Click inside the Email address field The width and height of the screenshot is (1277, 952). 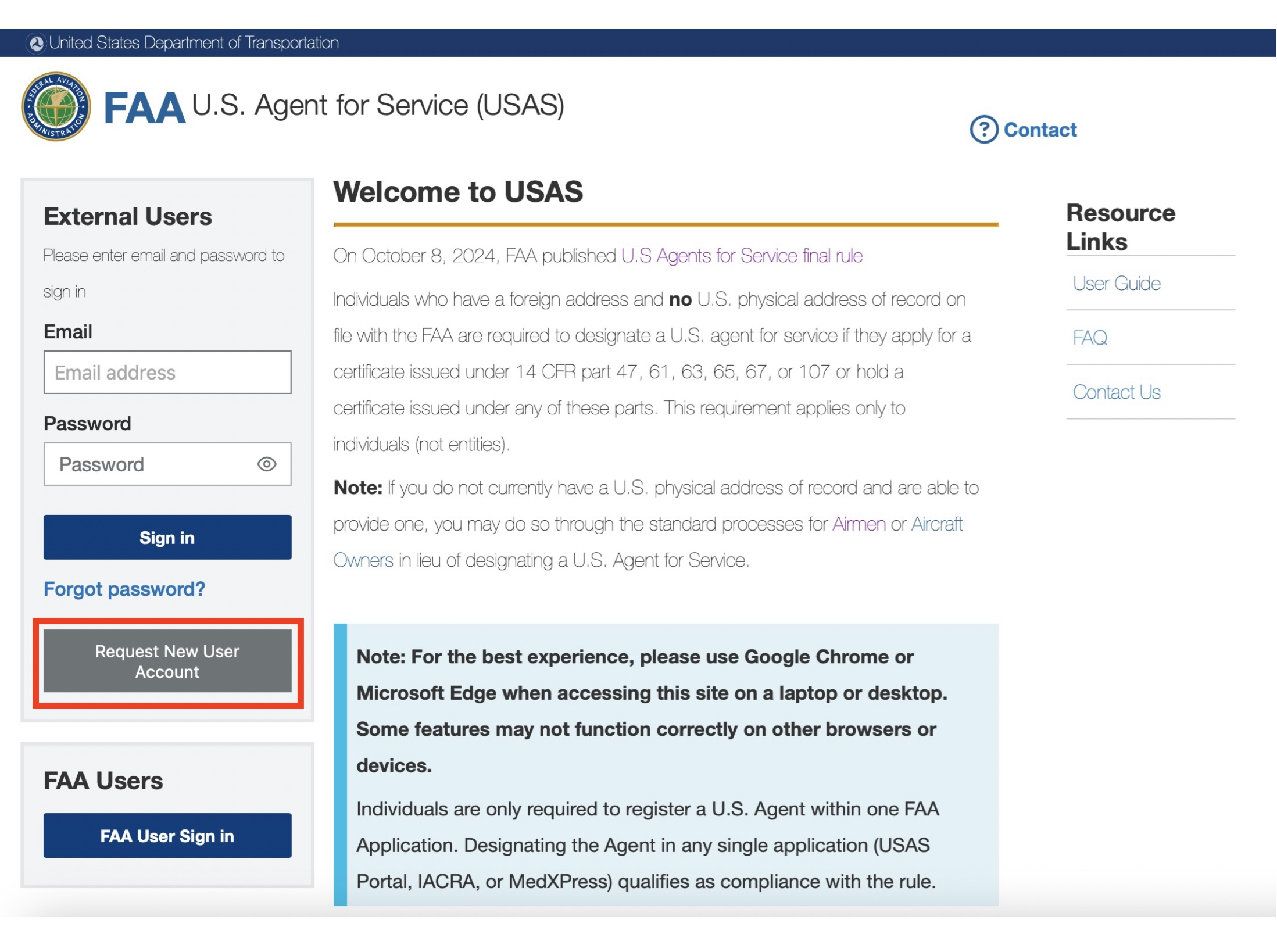(x=167, y=372)
